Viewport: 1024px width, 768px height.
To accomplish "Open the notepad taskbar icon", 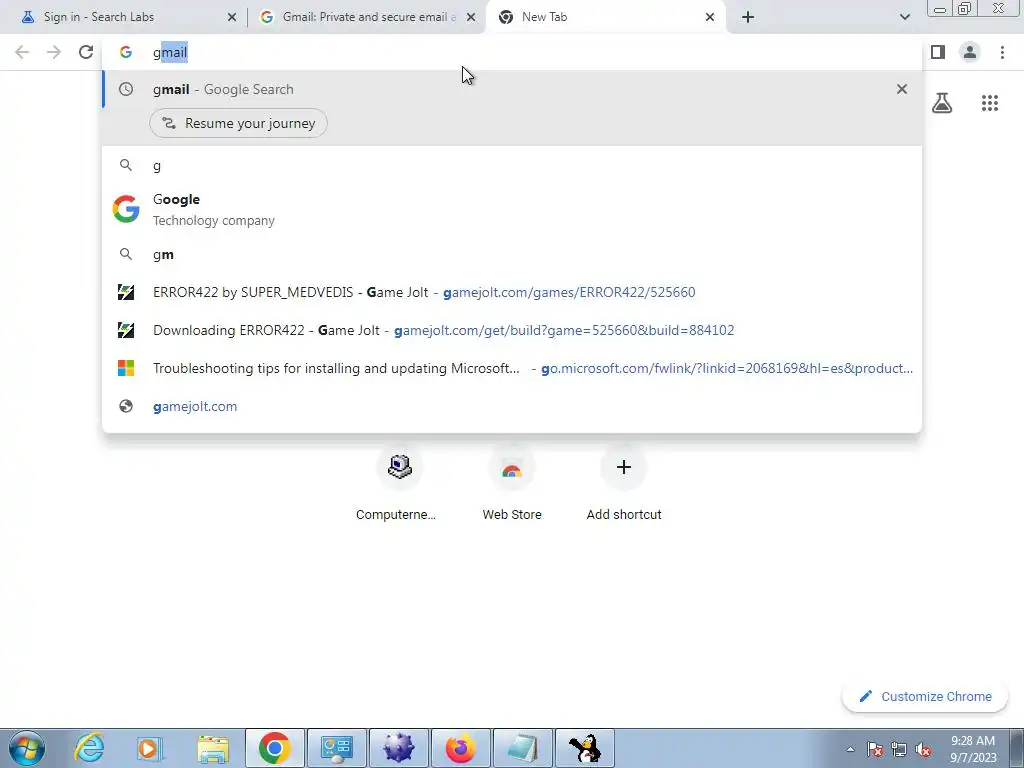I will click(523, 748).
